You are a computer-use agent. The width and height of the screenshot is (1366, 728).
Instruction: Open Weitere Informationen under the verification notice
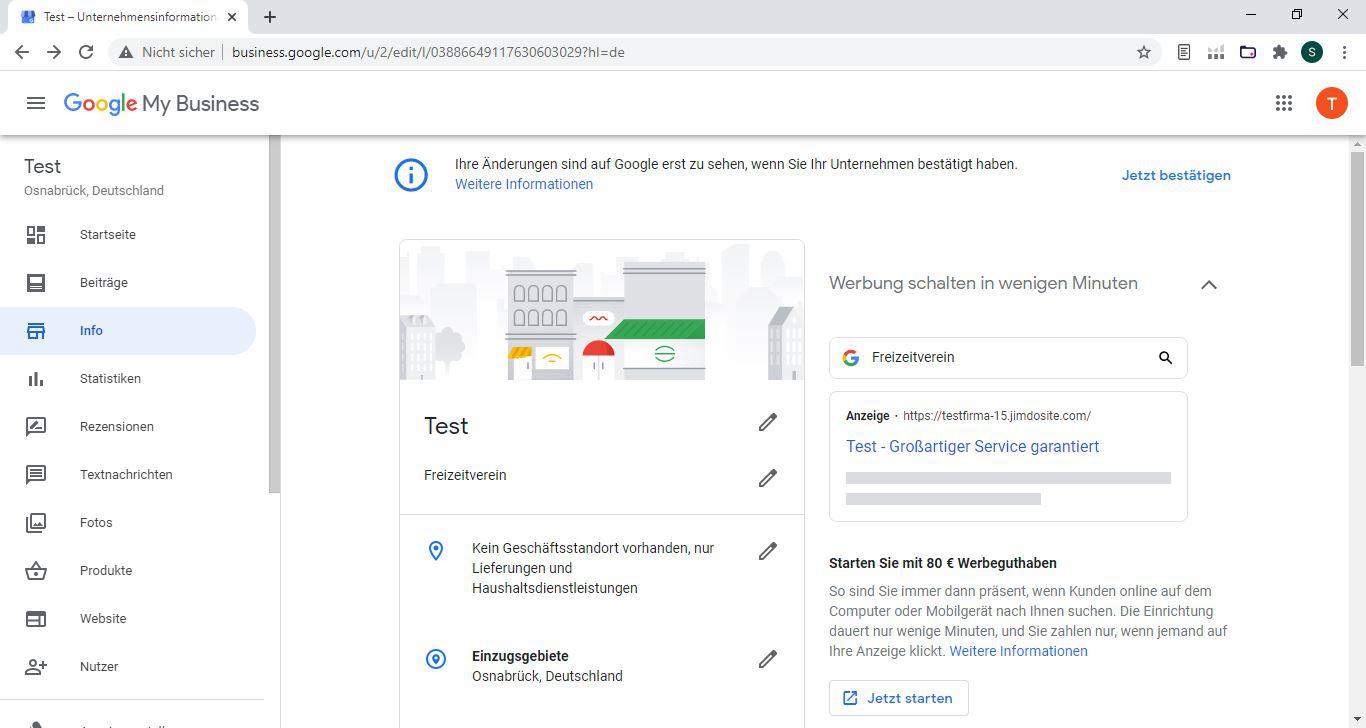click(x=524, y=184)
